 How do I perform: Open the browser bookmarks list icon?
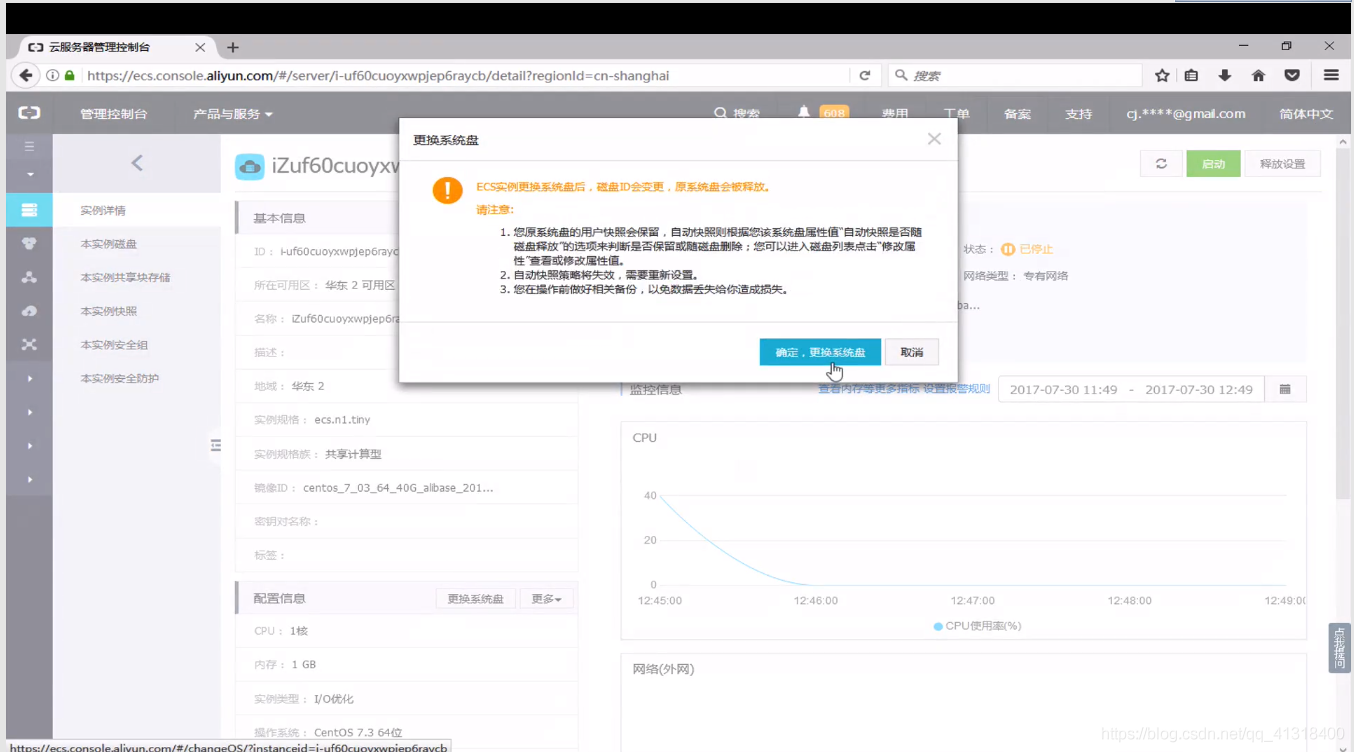[1192, 75]
